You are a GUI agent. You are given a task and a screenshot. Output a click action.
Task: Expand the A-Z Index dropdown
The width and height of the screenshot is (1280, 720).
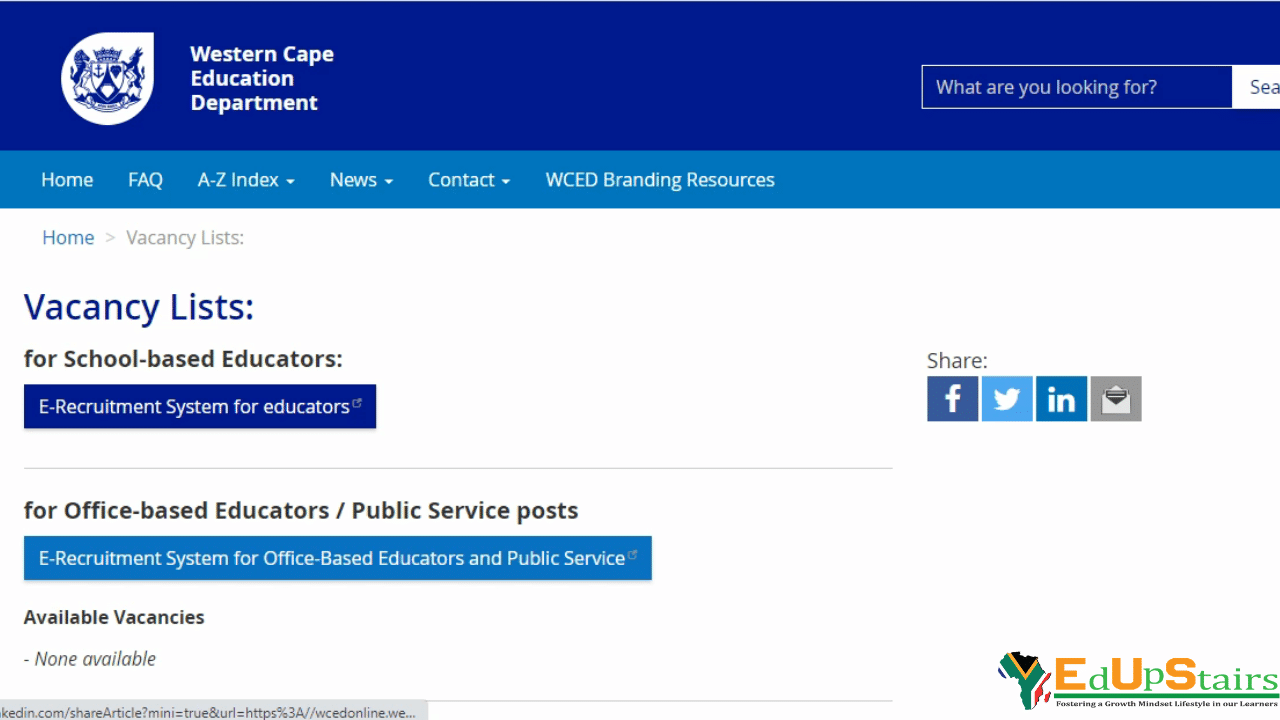[246, 179]
